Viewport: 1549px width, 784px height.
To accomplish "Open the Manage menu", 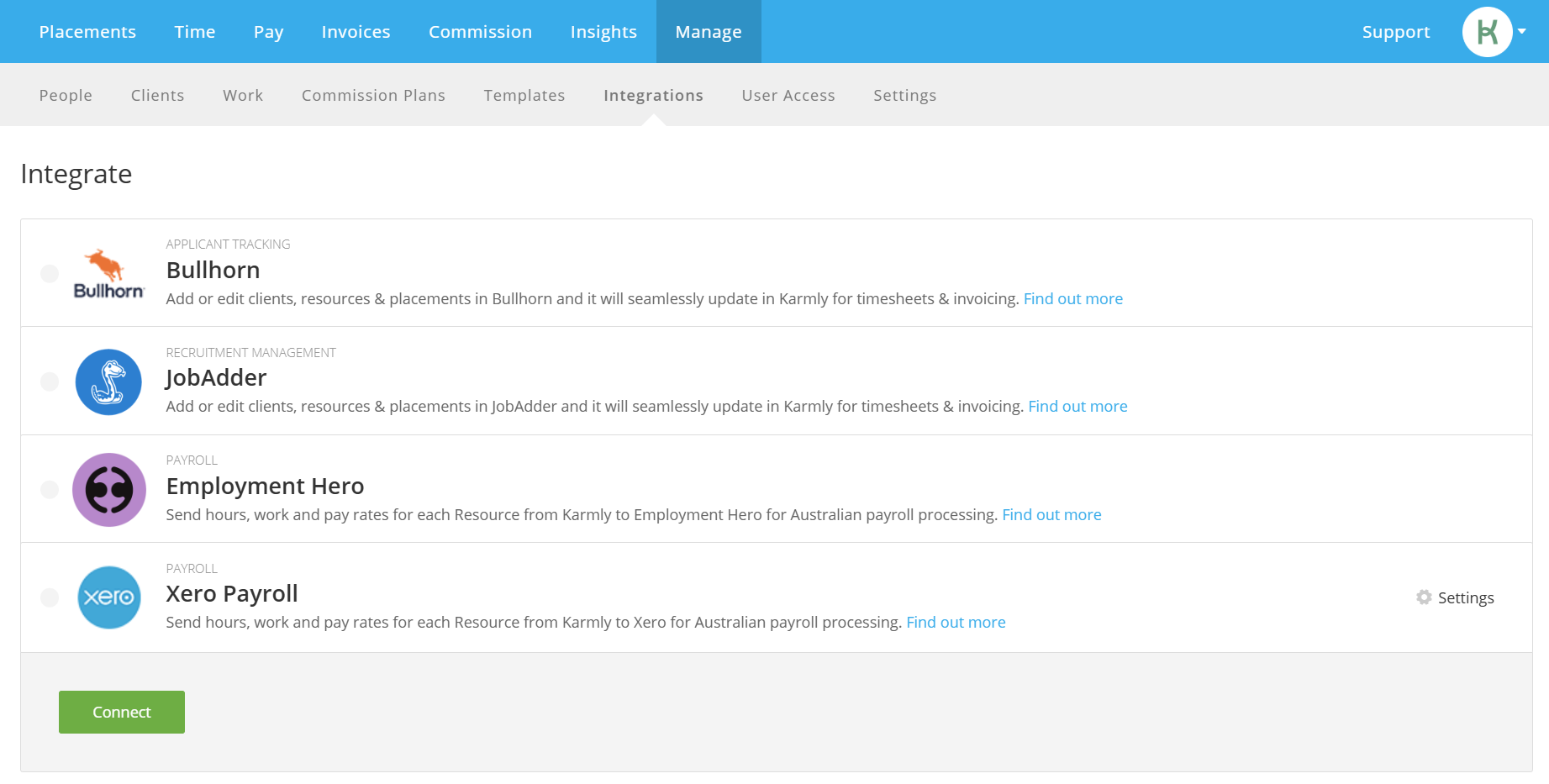I will pos(709,32).
